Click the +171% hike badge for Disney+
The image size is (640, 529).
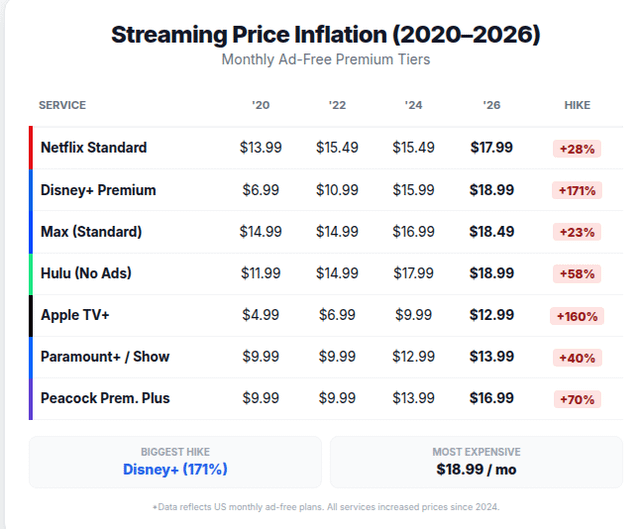[x=577, y=191]
